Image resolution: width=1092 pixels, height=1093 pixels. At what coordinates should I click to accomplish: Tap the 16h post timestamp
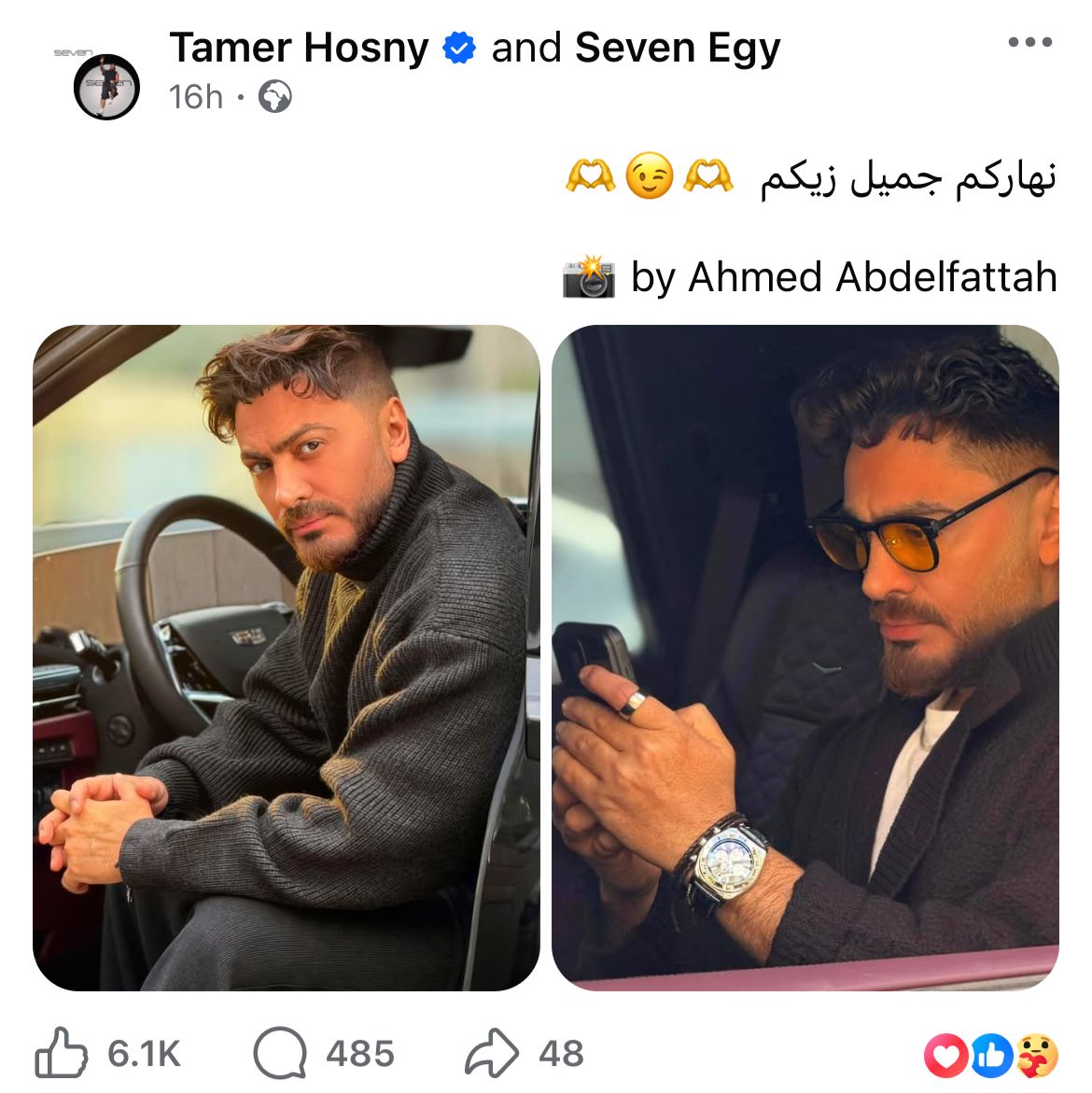(x=196, y=97)
